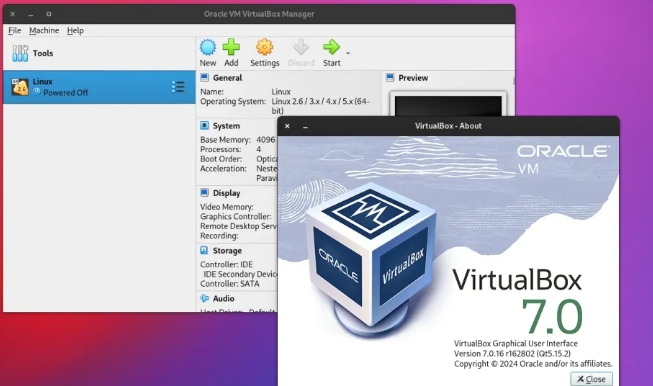The width and height of the screenshot is (653, 386).
Task: Close the About dialog with Close button
Action: (x=591, y=379)
